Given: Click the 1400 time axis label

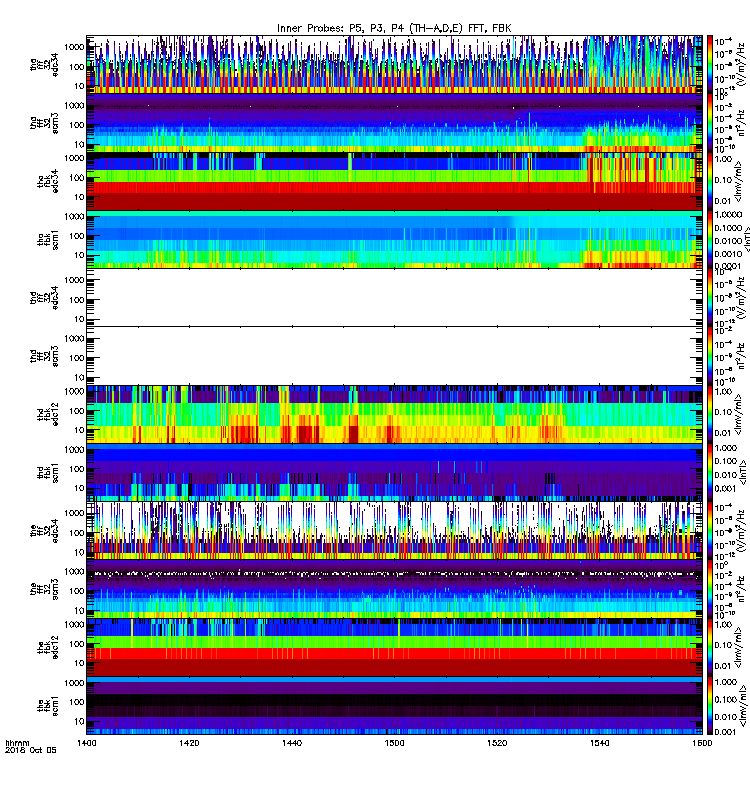Looking at the screenshot, I should (x=87, y=743).
